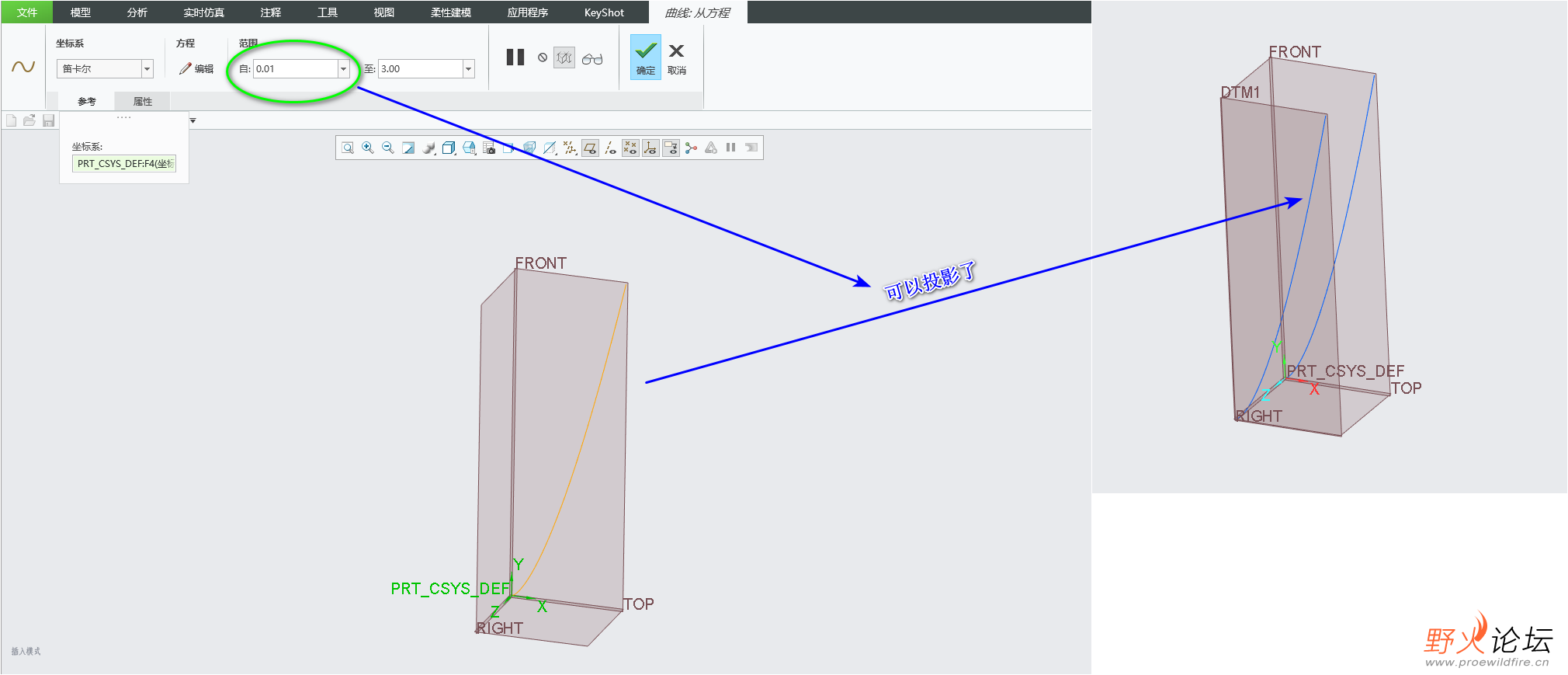Select the FRONT plane label in main viewport
1568x675 pixels.
pos(541,263)
